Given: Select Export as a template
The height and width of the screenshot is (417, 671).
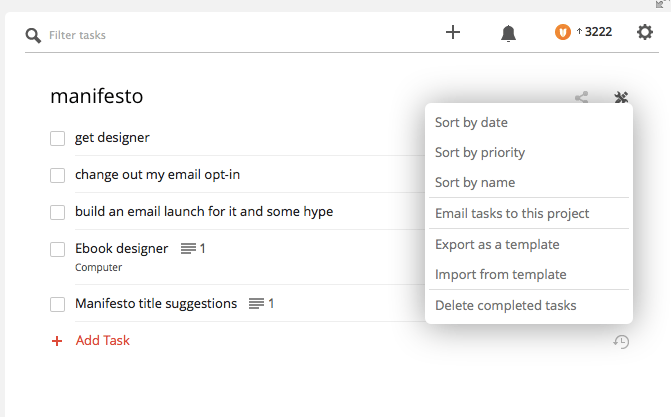Looking at the screenshot, I should pos(497,244).
